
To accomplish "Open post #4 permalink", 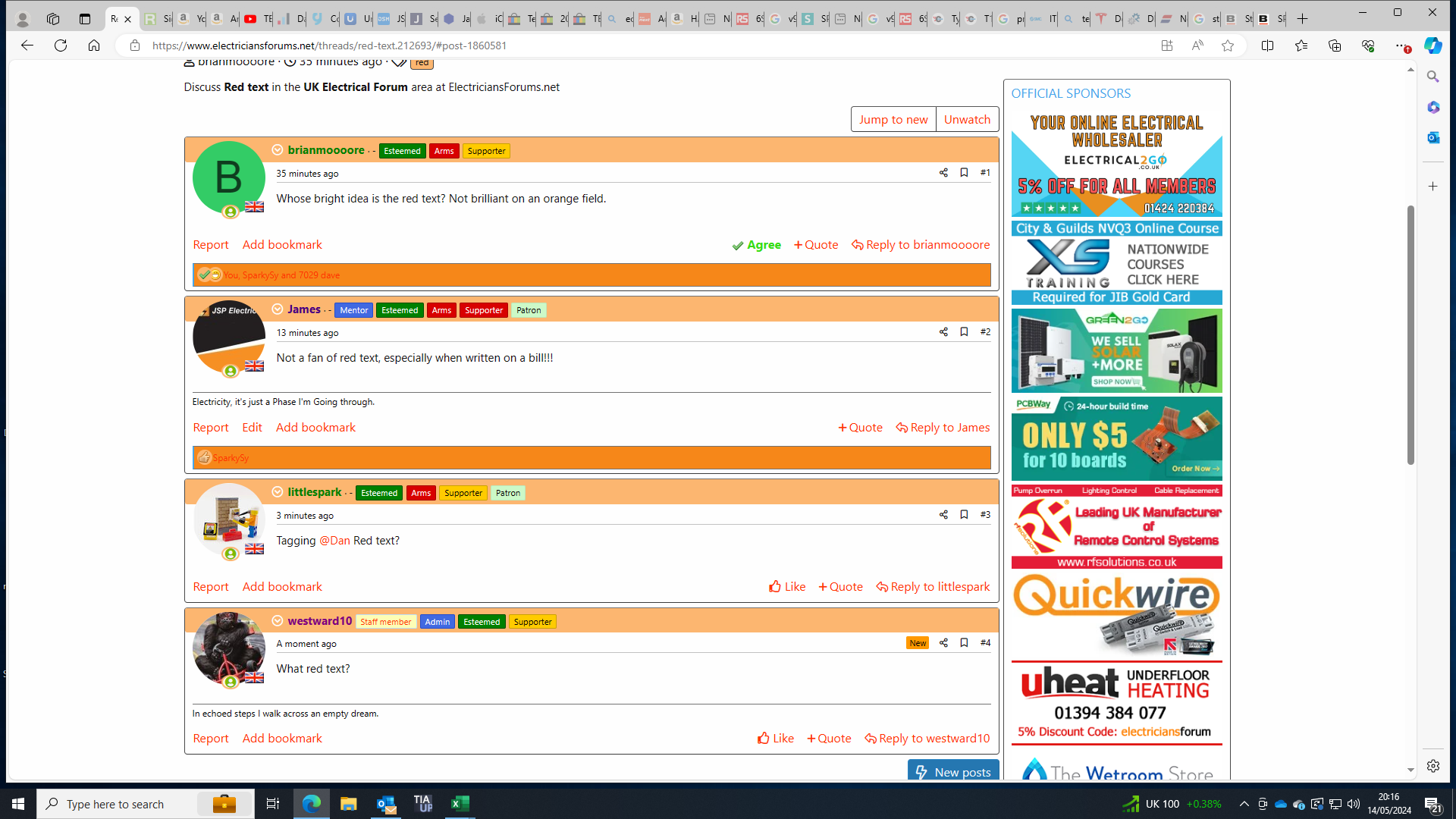I will (985, 643).
